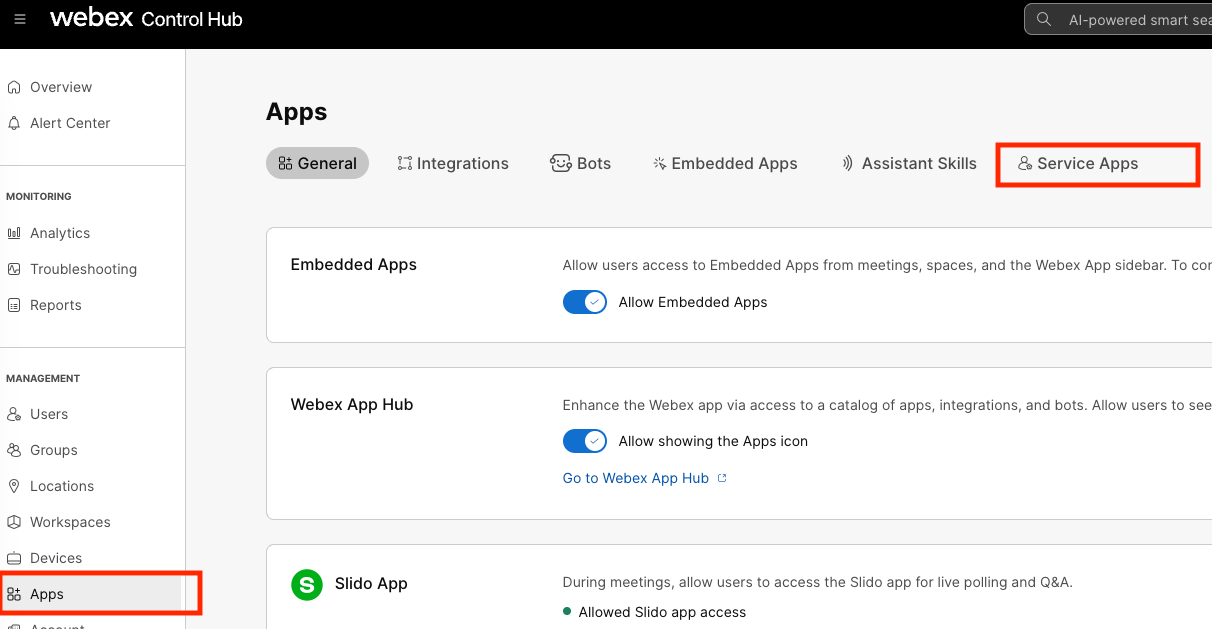
Task: Select the Service Apps tab
Action: [1078, 163]
